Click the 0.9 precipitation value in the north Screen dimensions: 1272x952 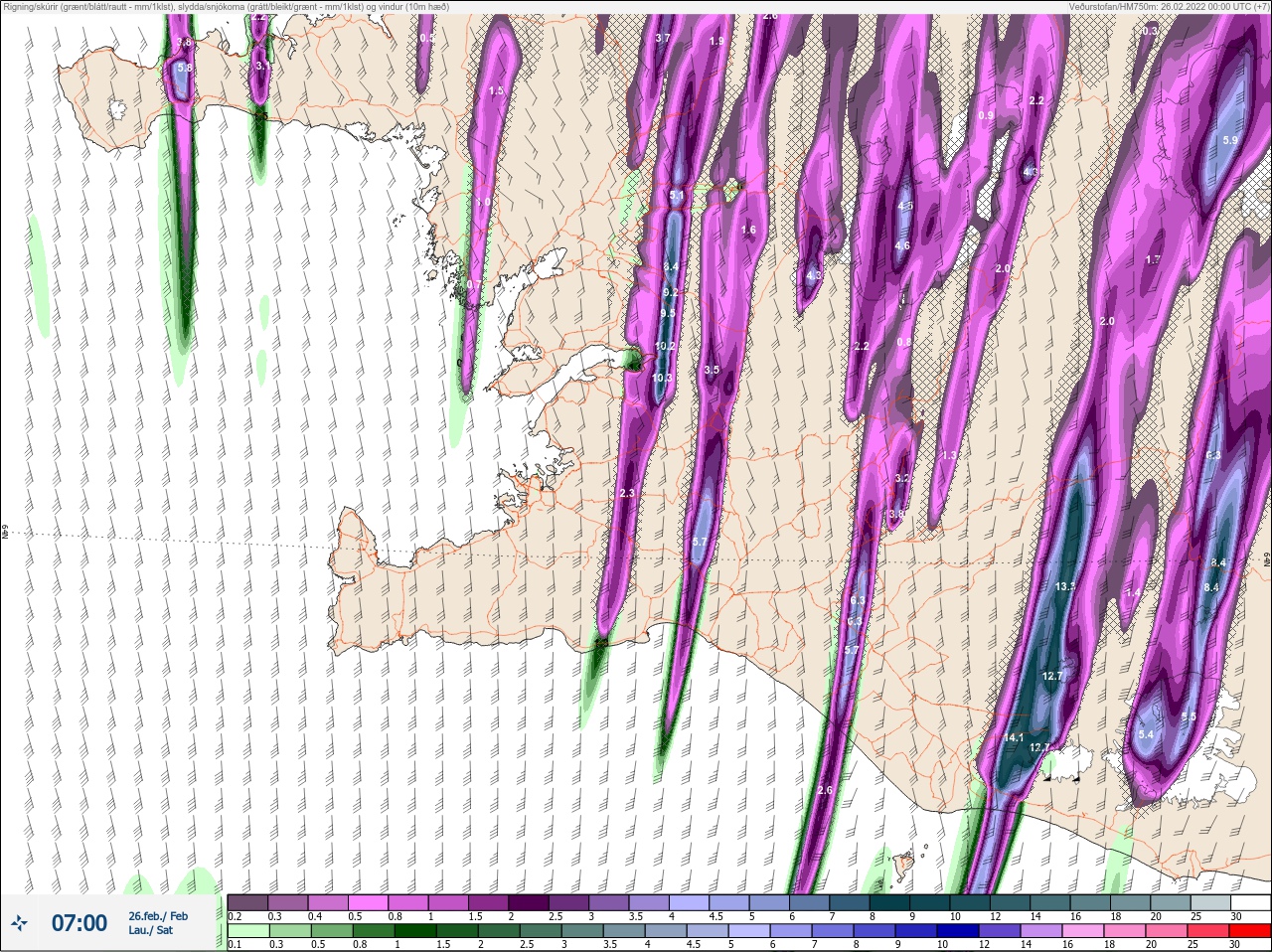click(x=986, y=116)
